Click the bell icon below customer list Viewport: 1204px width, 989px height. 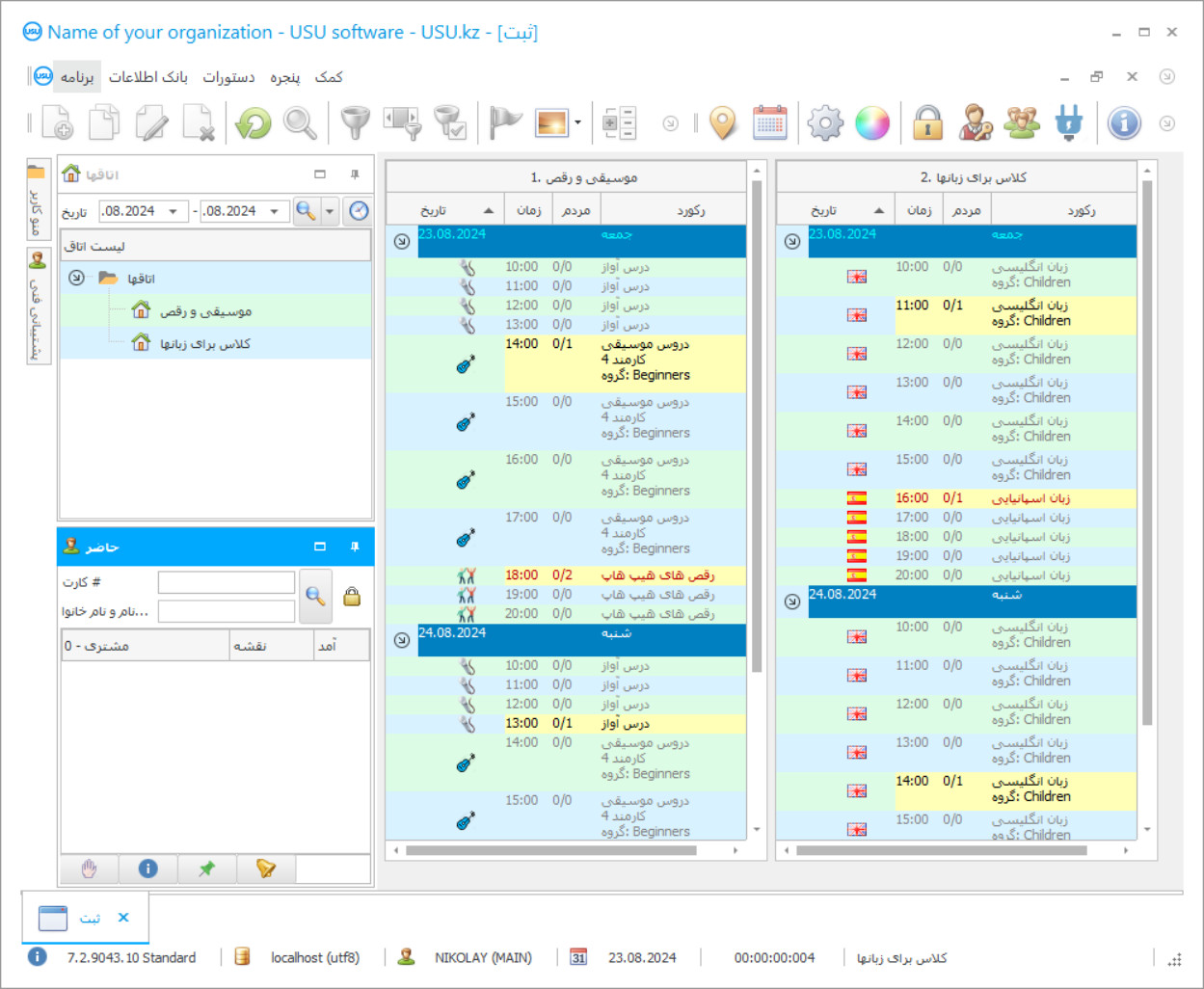point(266,869)
